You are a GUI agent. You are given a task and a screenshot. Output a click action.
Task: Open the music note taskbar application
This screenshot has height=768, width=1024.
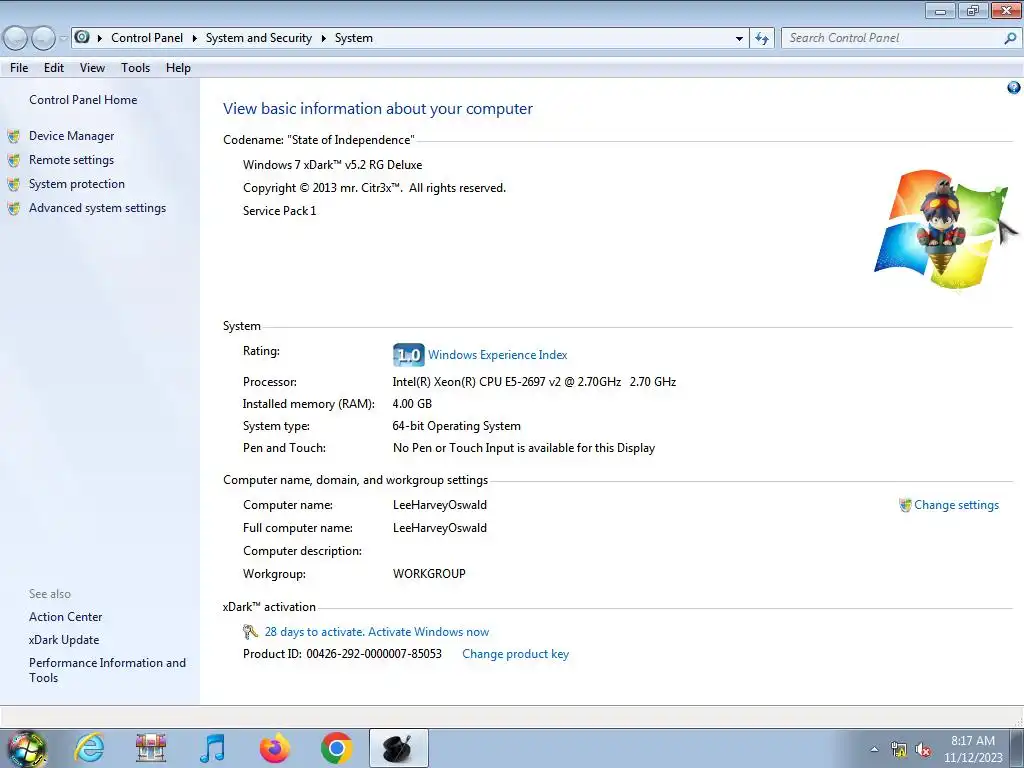[x=213, y=748]
